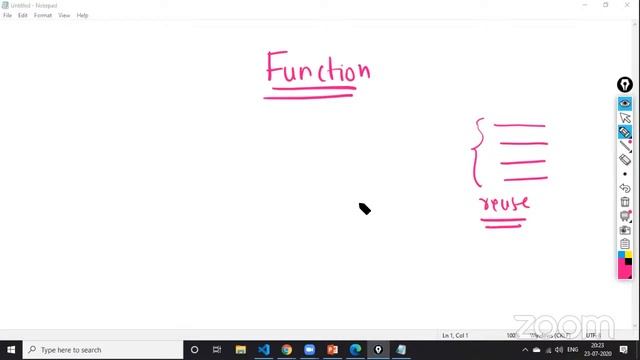Open the Windows Start menu
Screen dimensions: 640x360
click(11, 350)
